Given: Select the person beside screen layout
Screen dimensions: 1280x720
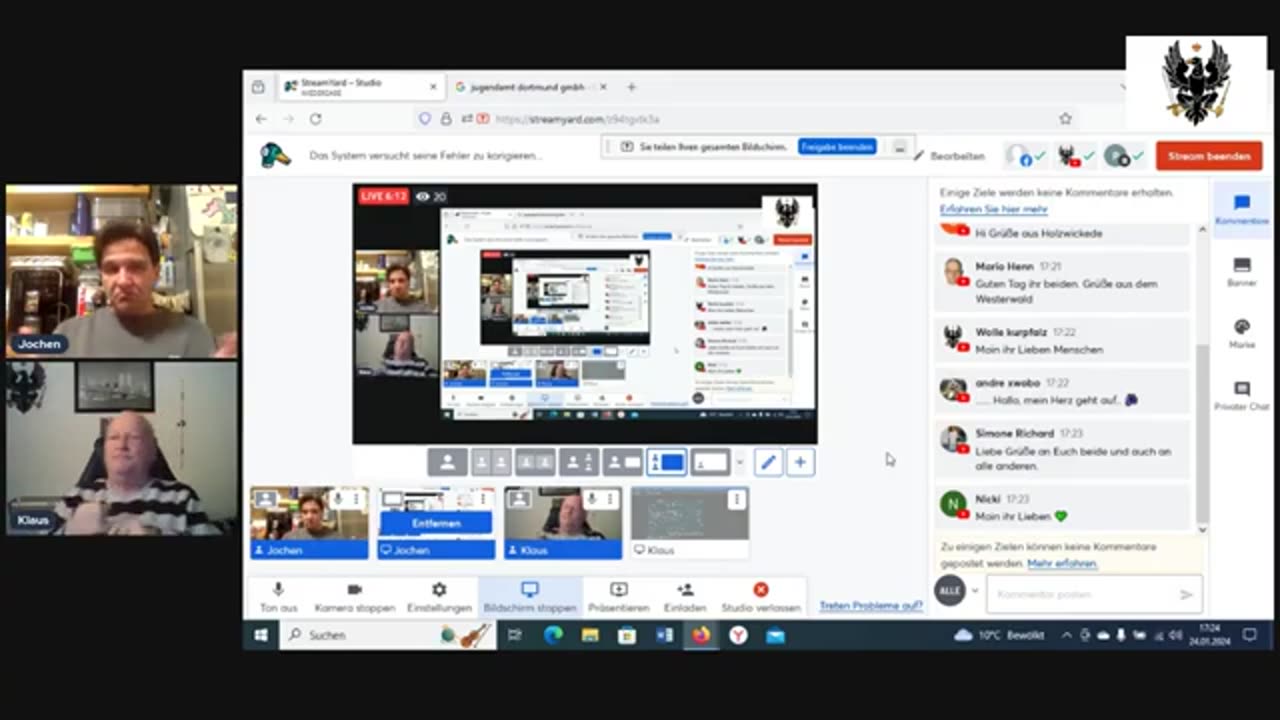Looking at the screenshot, I should tap(623, 462).
